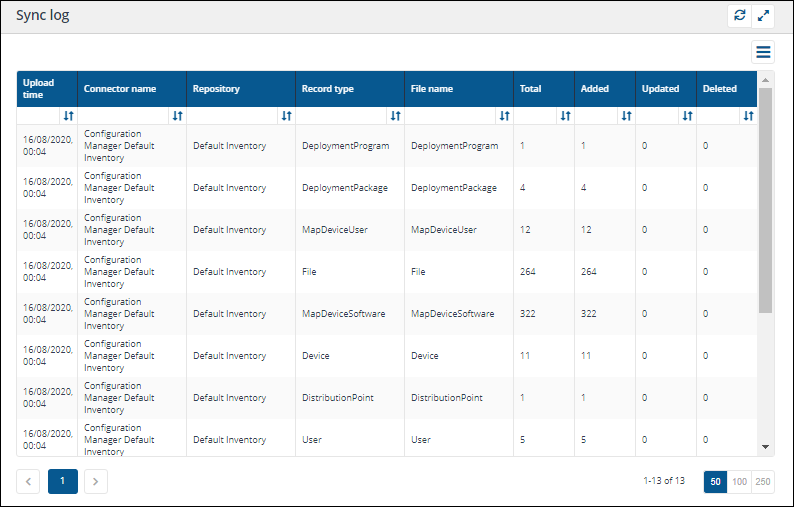Image resolution: width=794 pixels, height=507 pixels.
Task: Switch page size to 250 rows
Action: 763,481
